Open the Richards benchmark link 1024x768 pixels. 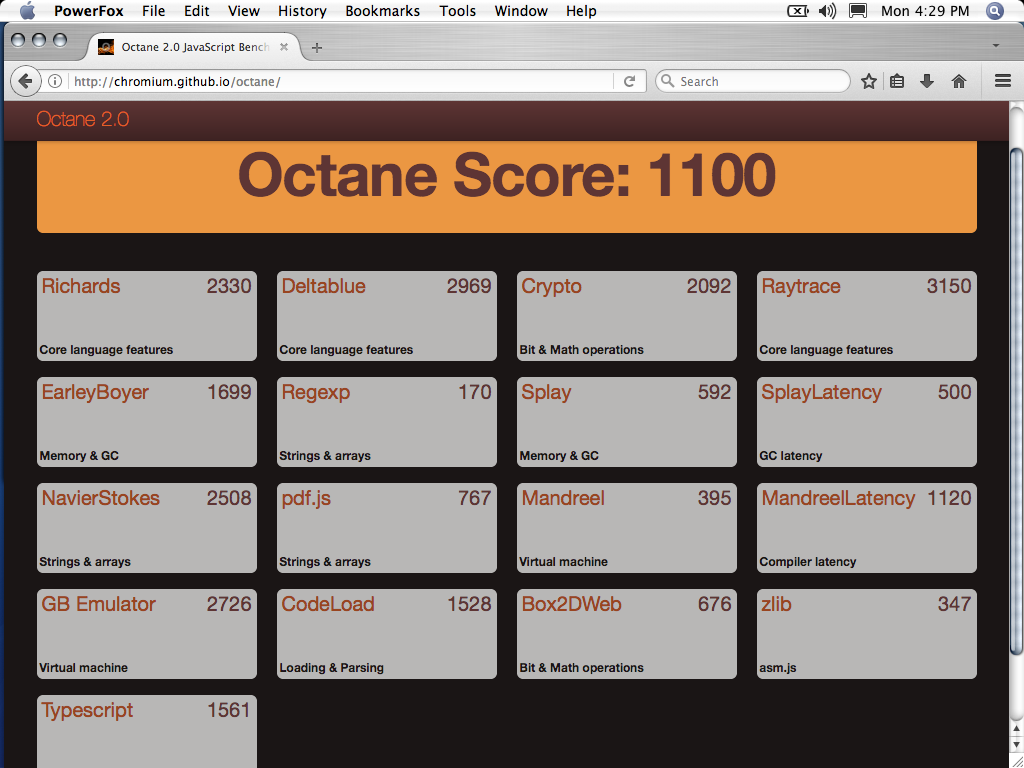[x=81, y=286]
